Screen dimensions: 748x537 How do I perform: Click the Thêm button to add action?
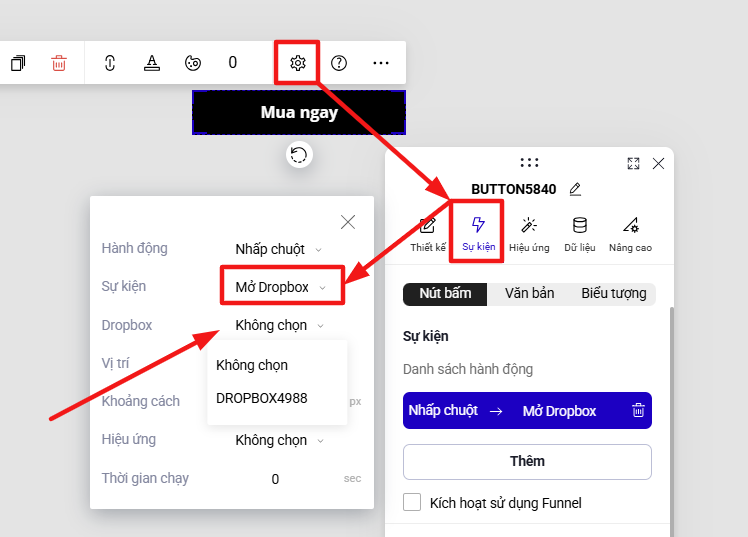pyautogui.click(x=527, y=462)
